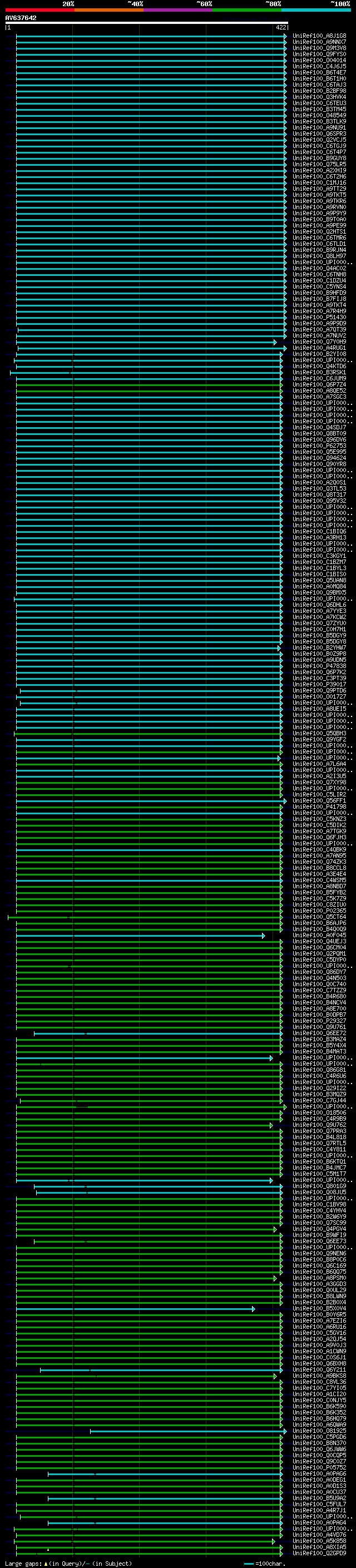Open hit UniRef100_C4J6J5
Screen dimensions: 356x1568
(319, 66)
